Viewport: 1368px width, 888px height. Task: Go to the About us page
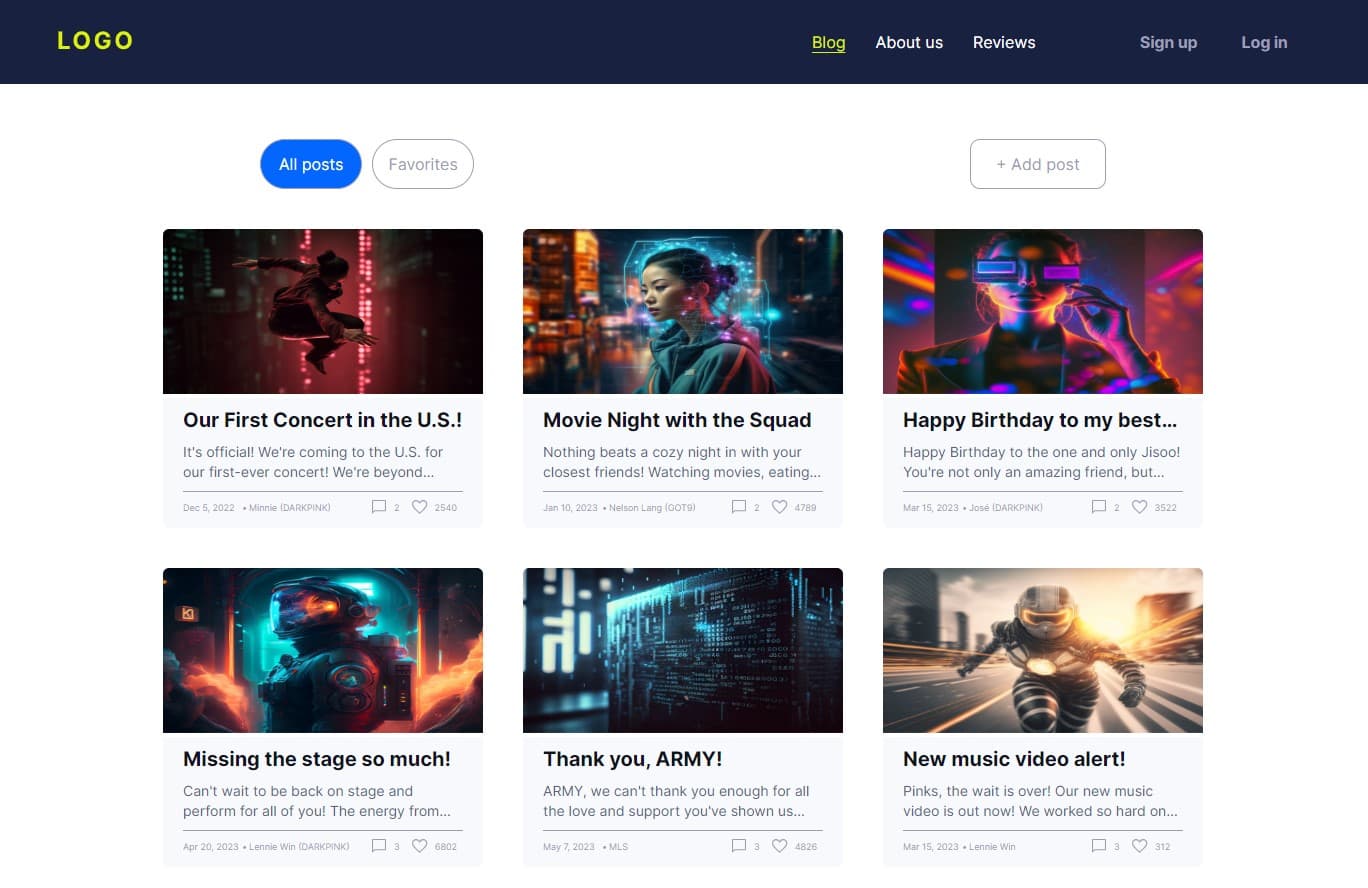[x=909, y=42]
